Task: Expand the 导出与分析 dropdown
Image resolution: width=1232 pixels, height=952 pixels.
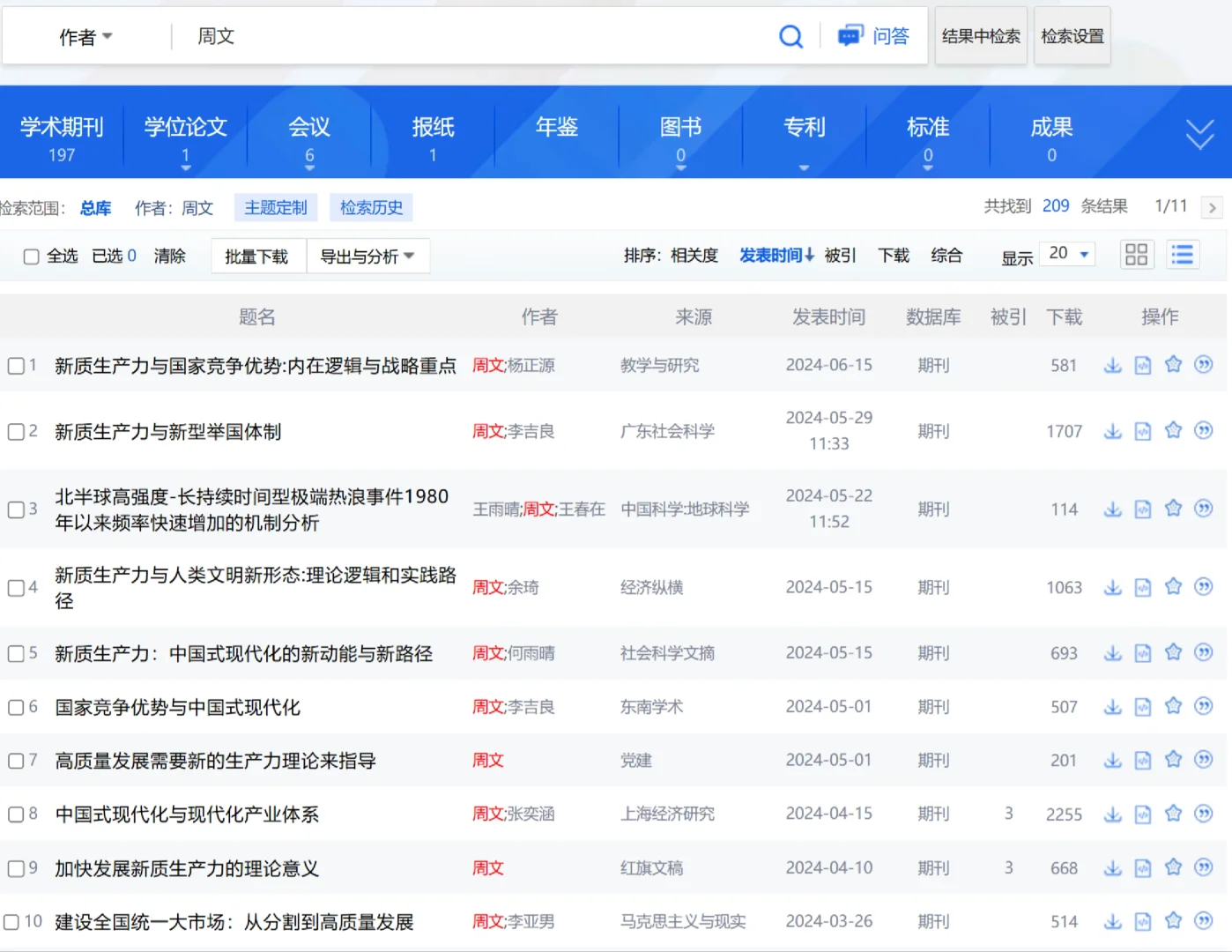Action: (367, 257)
